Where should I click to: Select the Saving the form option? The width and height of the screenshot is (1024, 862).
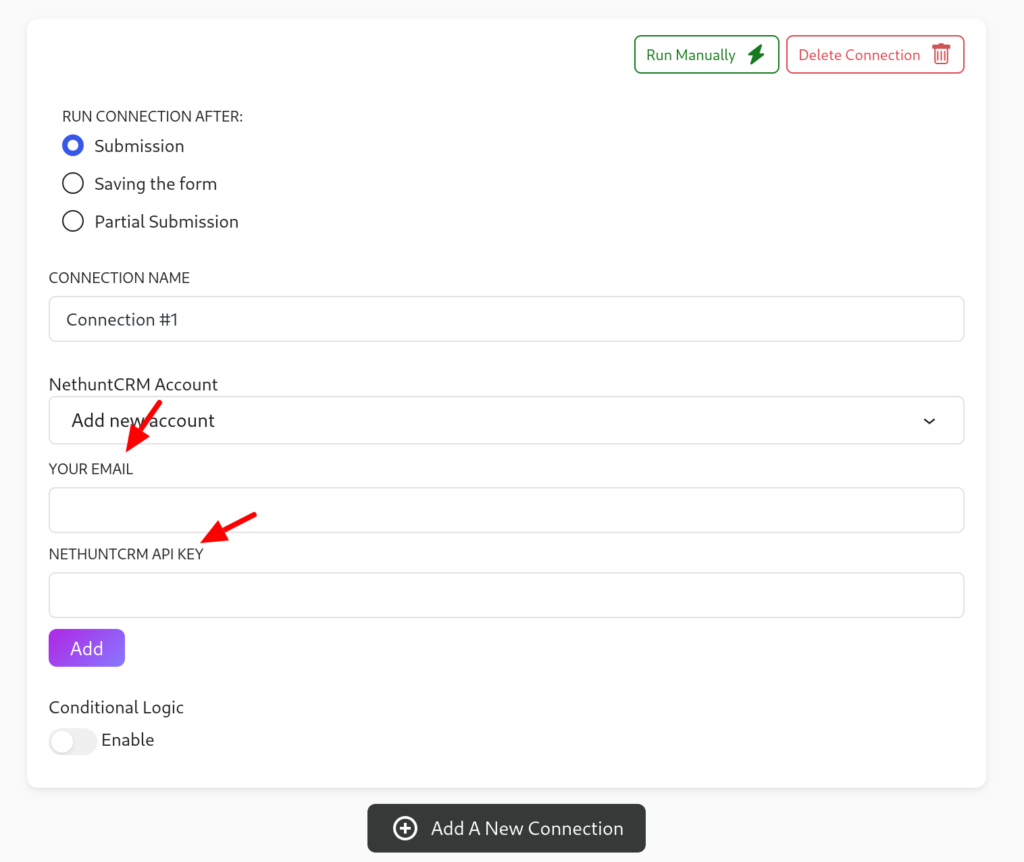pos(72,184)
